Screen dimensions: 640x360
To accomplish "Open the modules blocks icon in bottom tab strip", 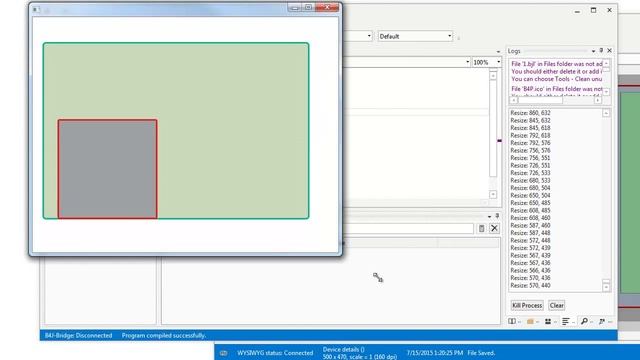I will point(548,322).
